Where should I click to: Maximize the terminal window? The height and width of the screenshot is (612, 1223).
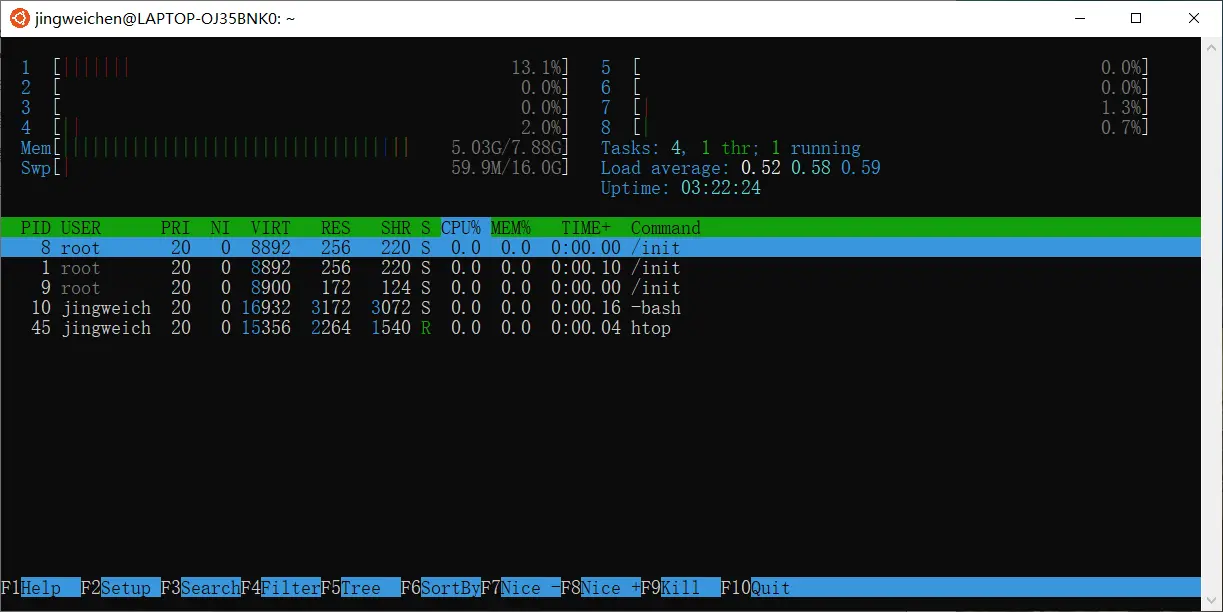1136,18
